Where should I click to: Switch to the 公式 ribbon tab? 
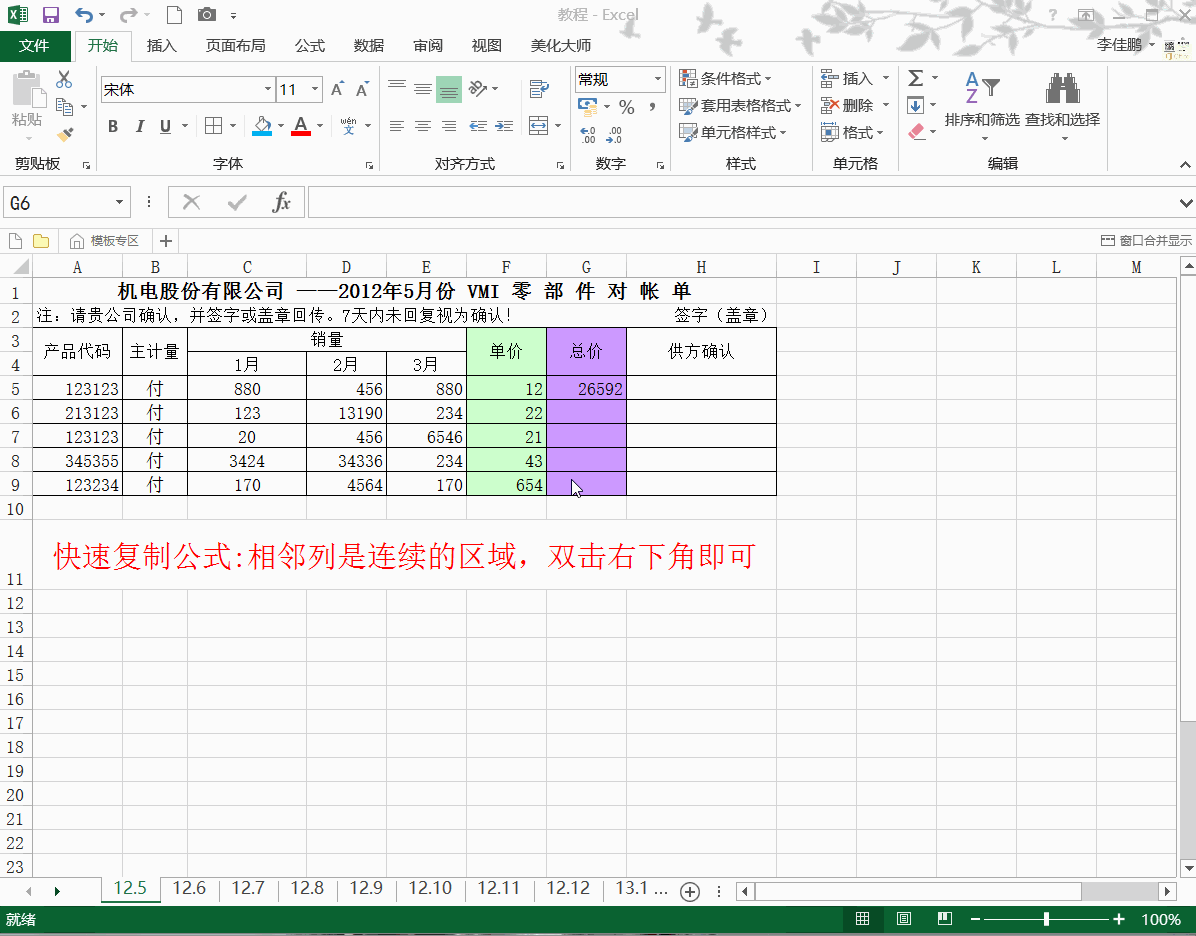click(310, 46)
